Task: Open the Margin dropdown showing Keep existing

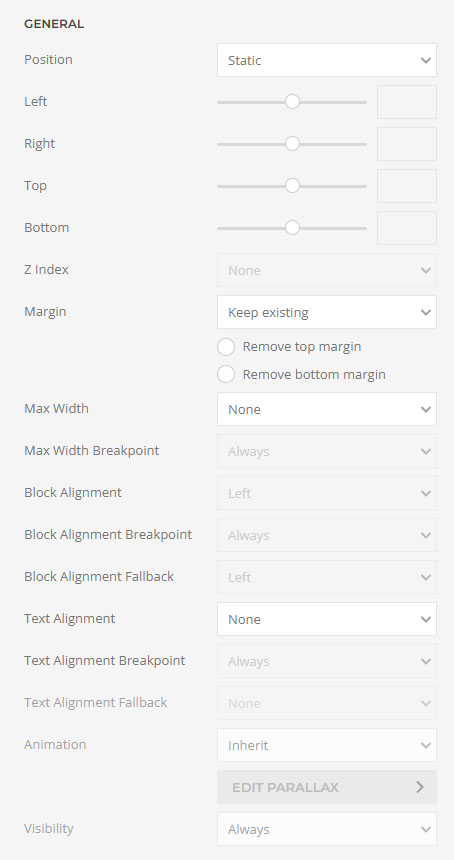Action: coord(327,312)
